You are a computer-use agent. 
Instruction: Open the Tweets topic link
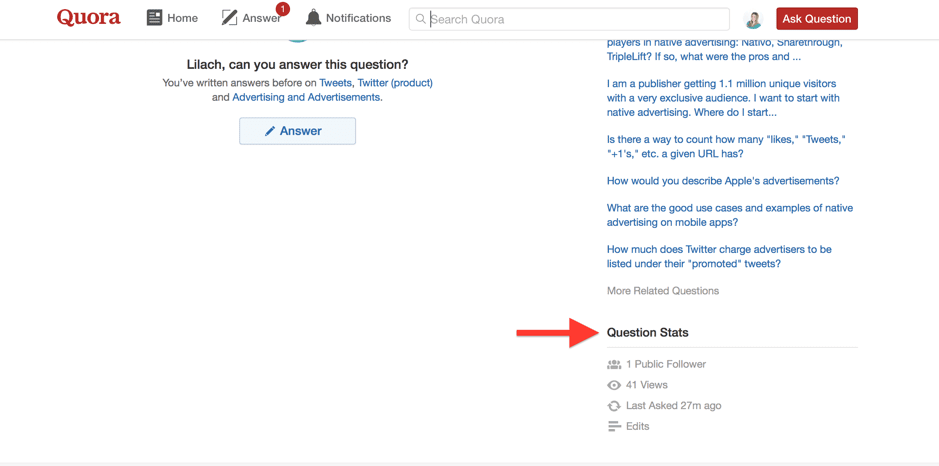point(335,83)
